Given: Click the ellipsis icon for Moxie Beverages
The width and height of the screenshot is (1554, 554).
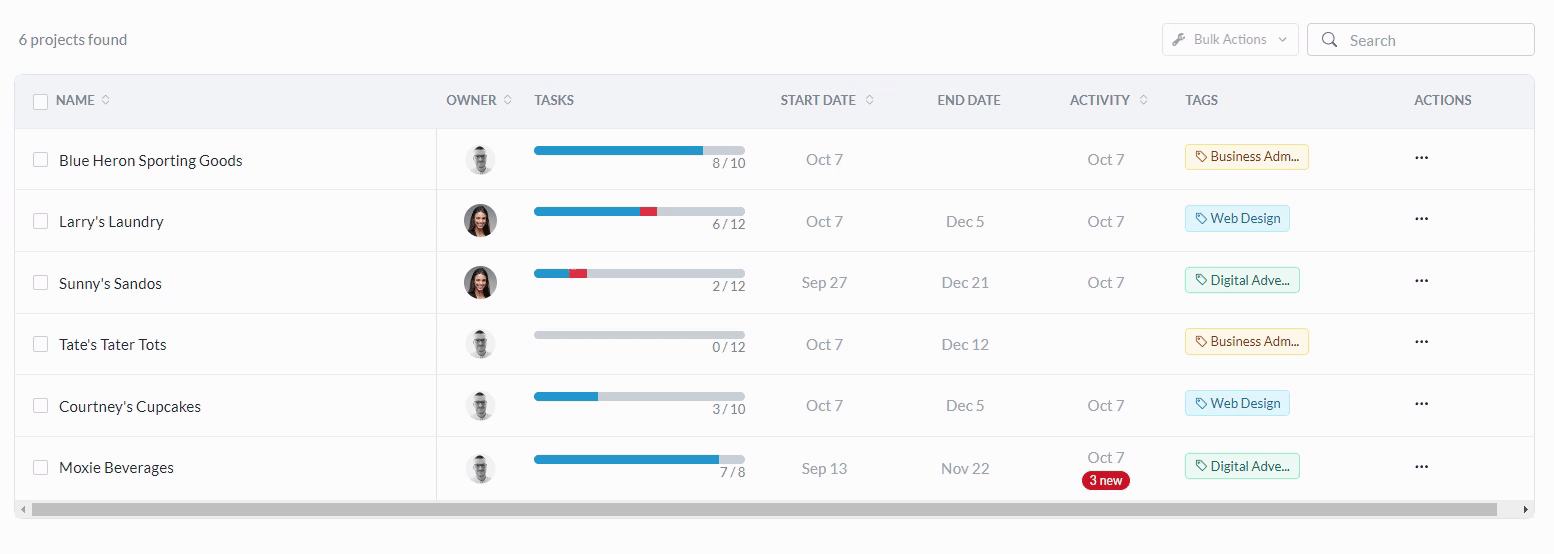Looking at the screenshot, I should [x=1421, y=466].
